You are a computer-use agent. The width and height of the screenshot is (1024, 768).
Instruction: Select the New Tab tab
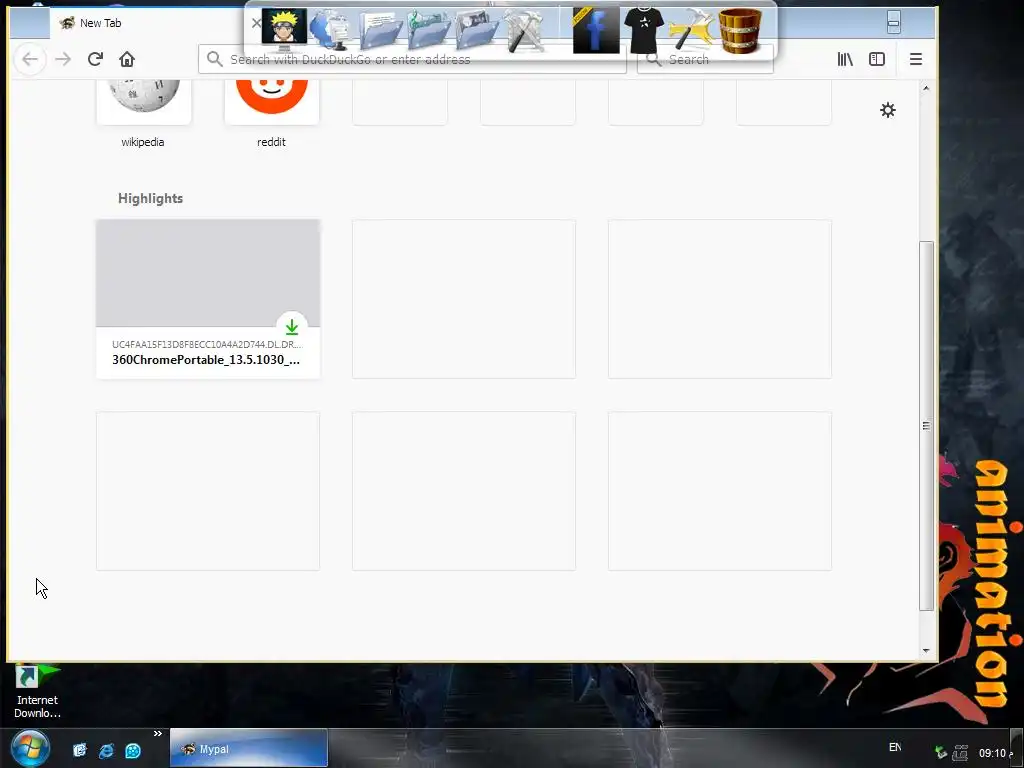point(157,24)
